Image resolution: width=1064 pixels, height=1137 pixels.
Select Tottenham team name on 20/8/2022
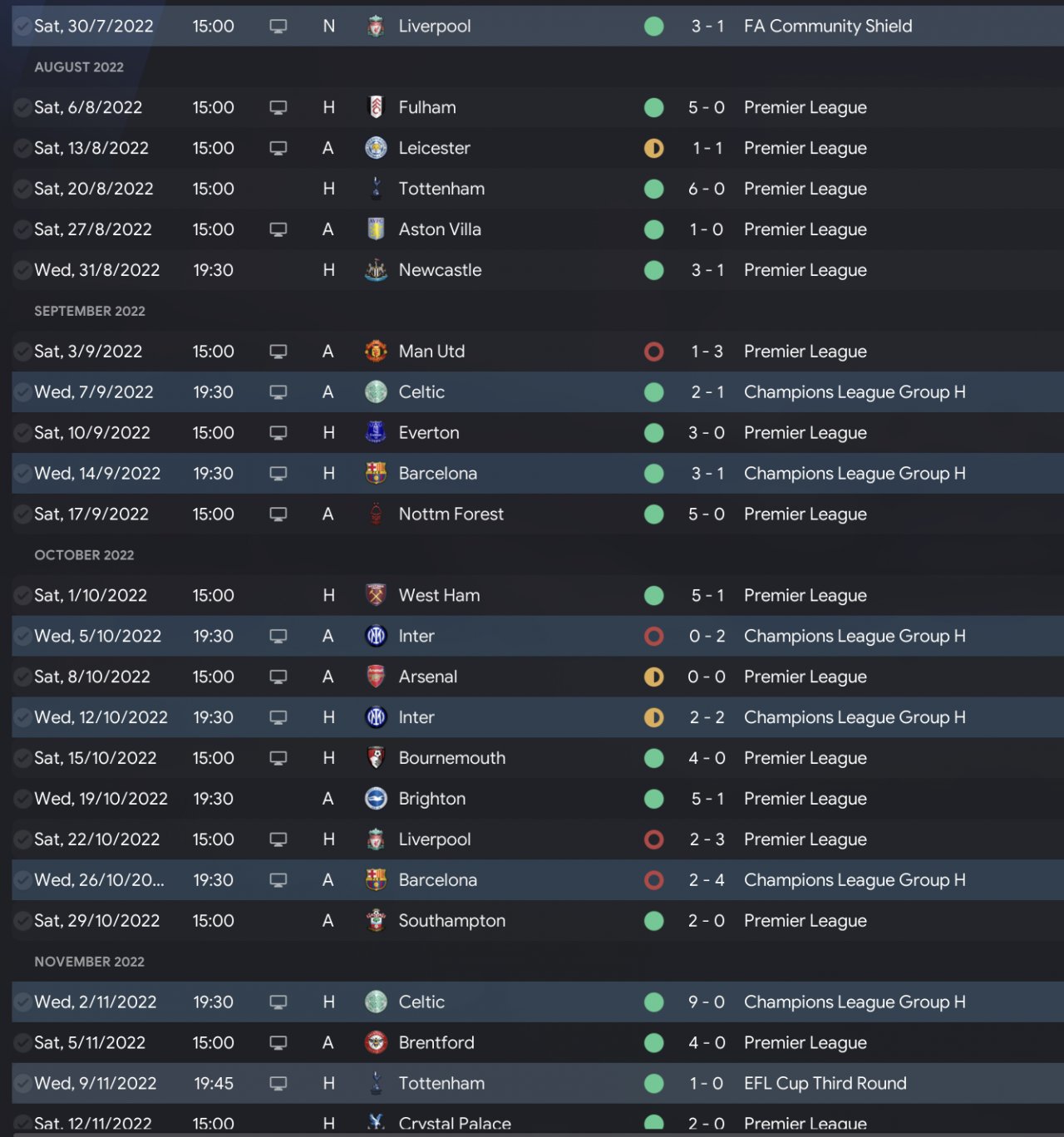coord(441,189)
